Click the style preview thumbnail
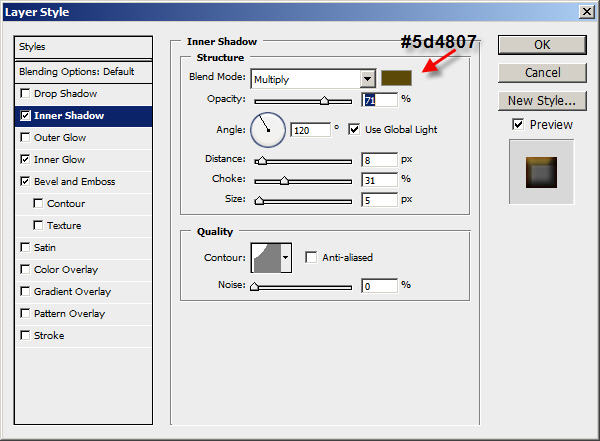Viewport: 600px width, 441px height. (541, 172)
